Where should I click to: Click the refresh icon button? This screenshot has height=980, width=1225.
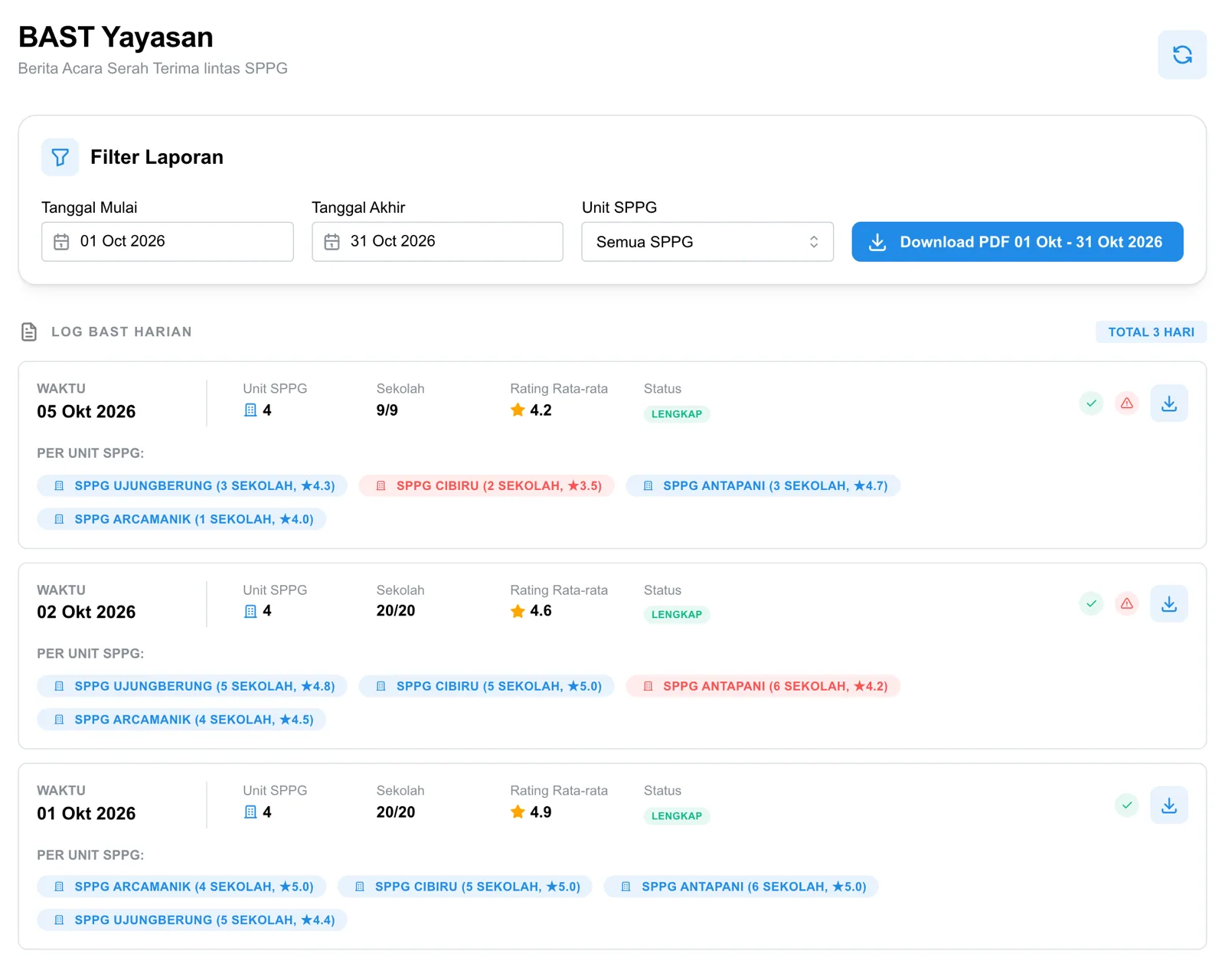point(1182,55)
